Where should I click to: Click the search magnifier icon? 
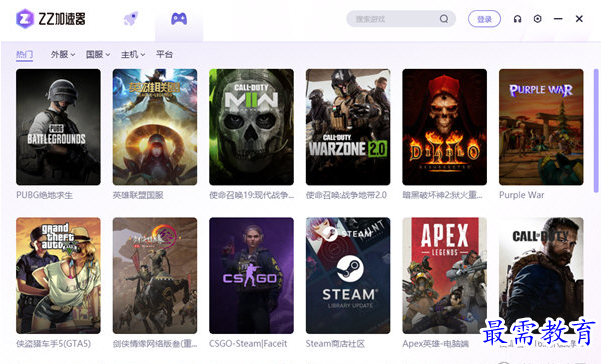pyautogui.click(x=444, y=18)
